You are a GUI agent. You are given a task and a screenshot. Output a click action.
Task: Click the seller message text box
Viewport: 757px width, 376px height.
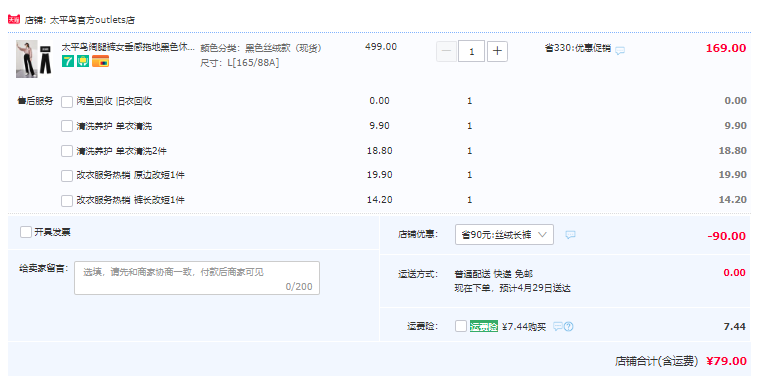coord(197,278)
